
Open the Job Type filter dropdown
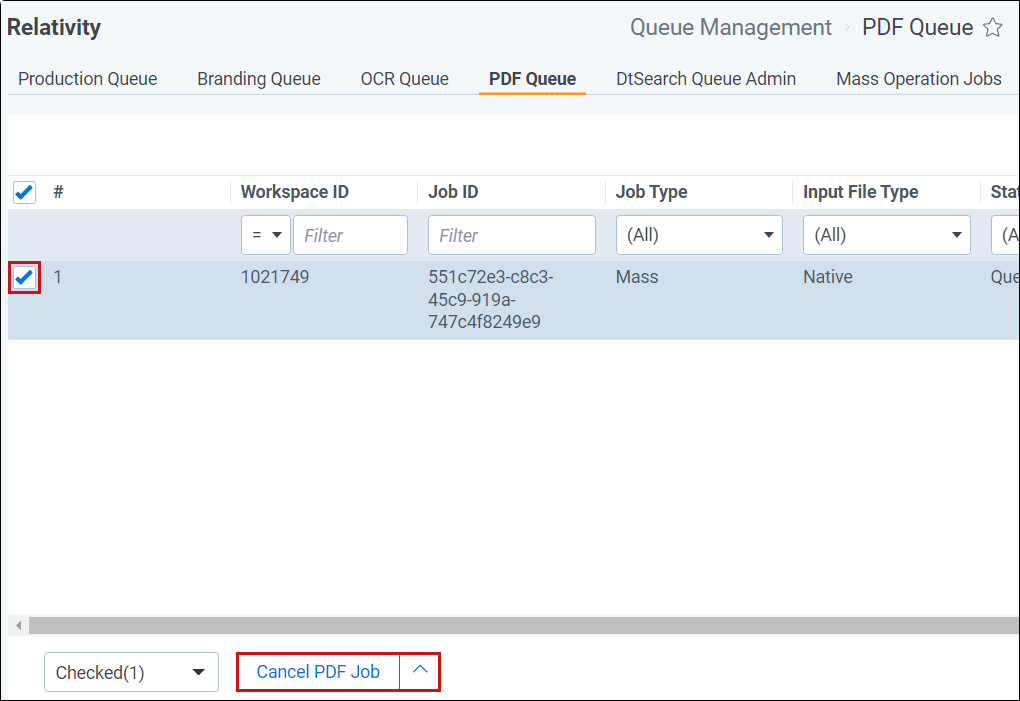click(699, 235)
